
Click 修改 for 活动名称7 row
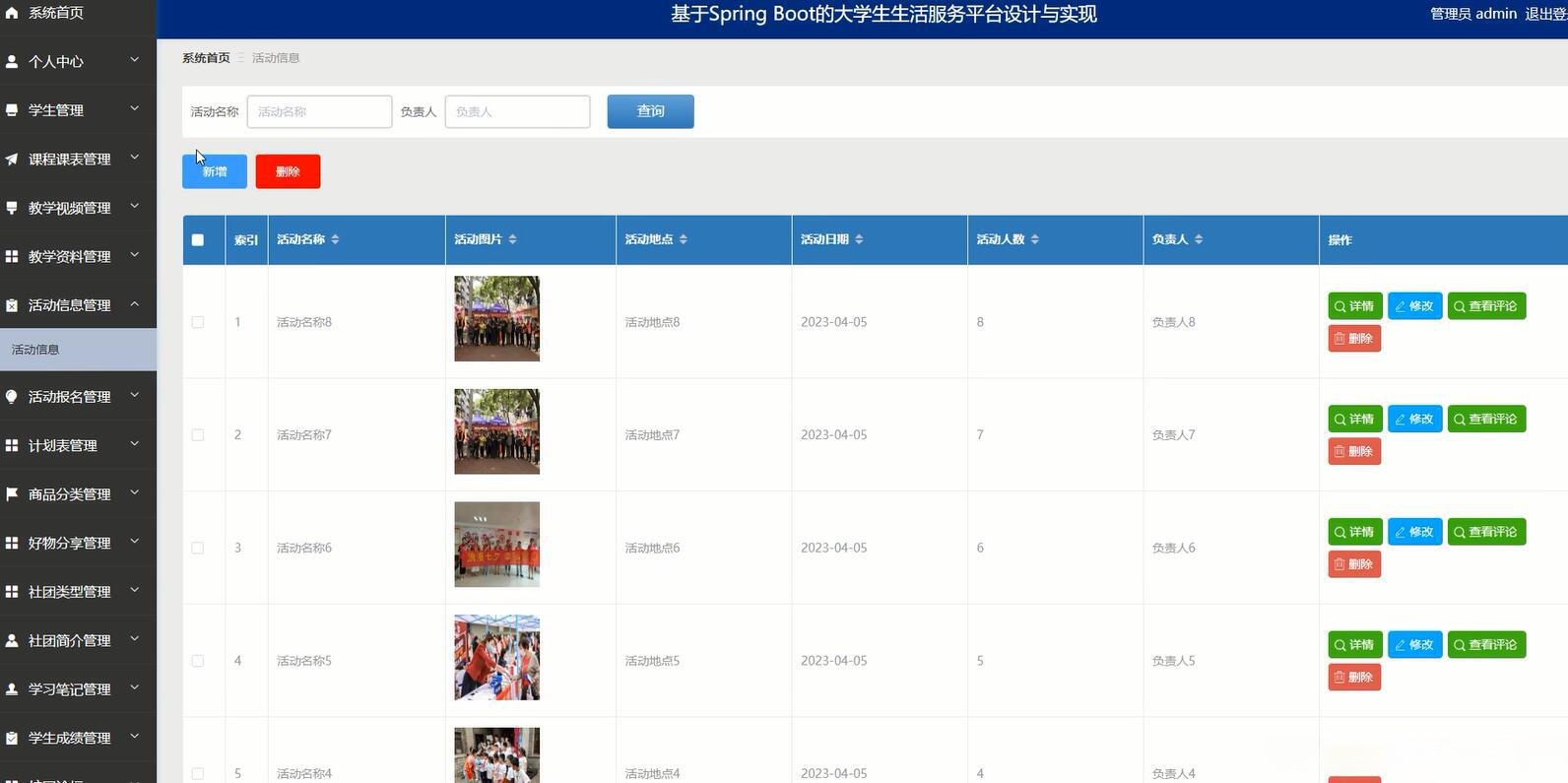coord(1415,420)
